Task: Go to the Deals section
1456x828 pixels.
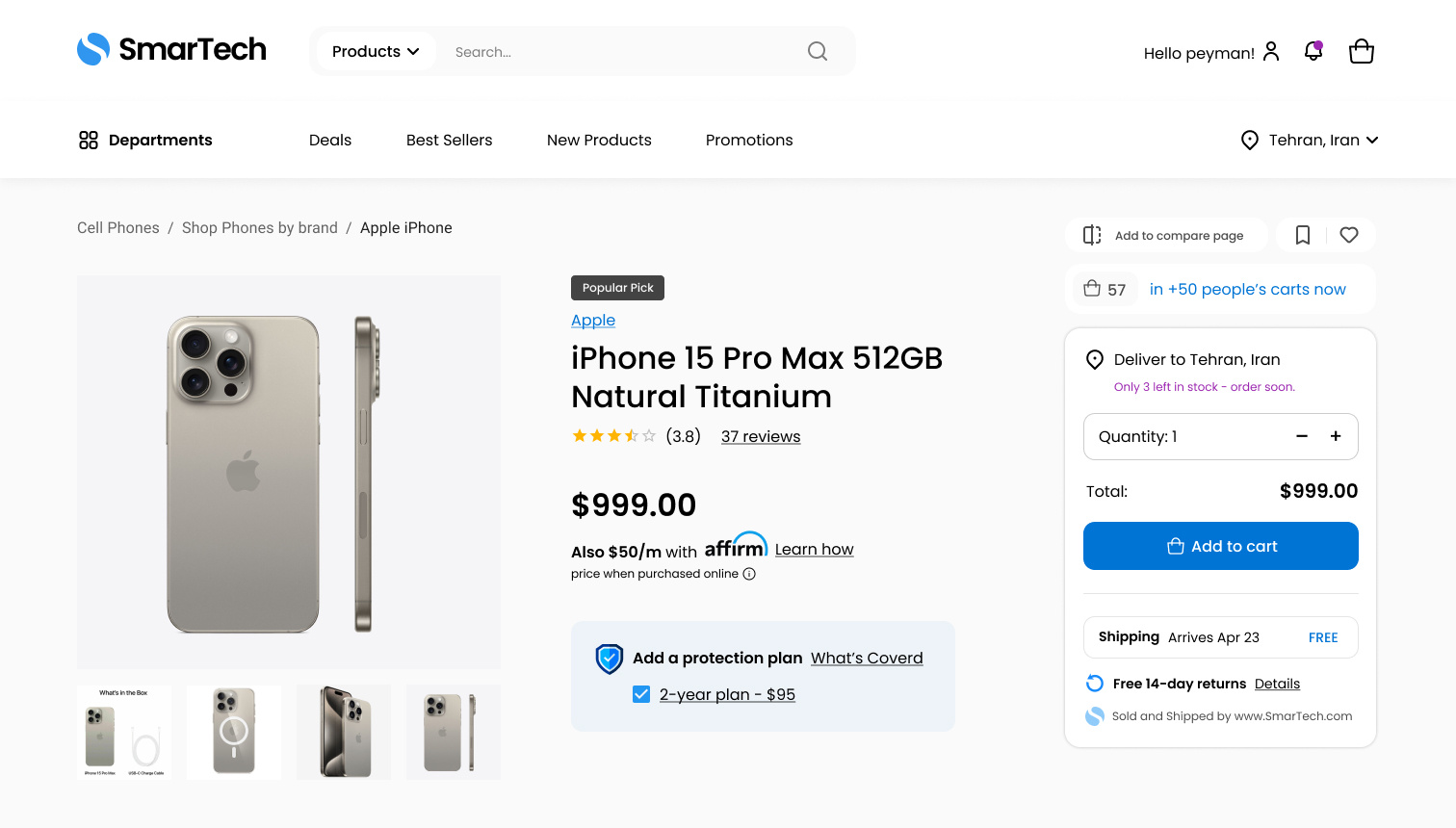Action: 330,140
